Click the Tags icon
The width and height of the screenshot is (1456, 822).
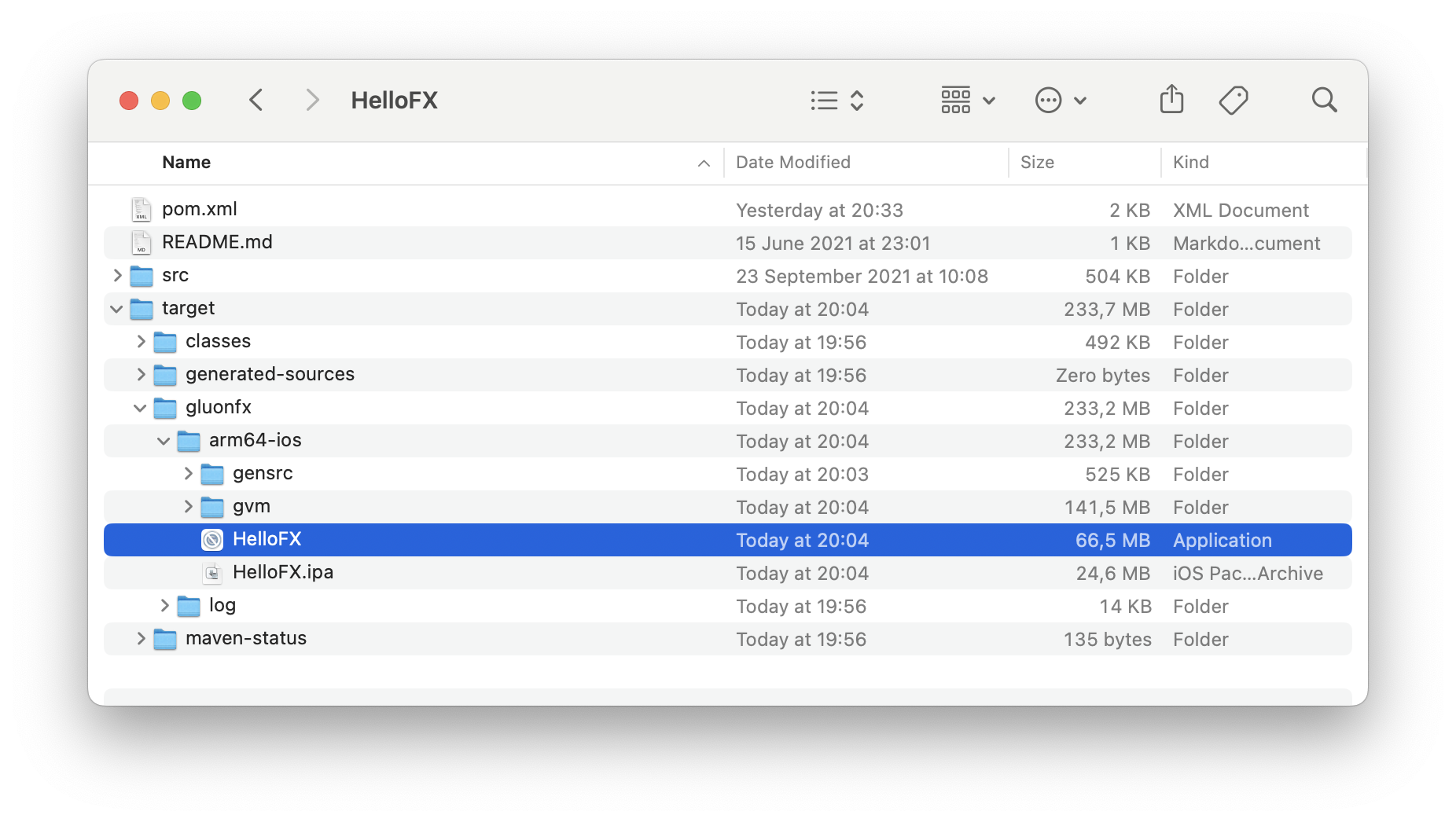tap(1234, 100)
